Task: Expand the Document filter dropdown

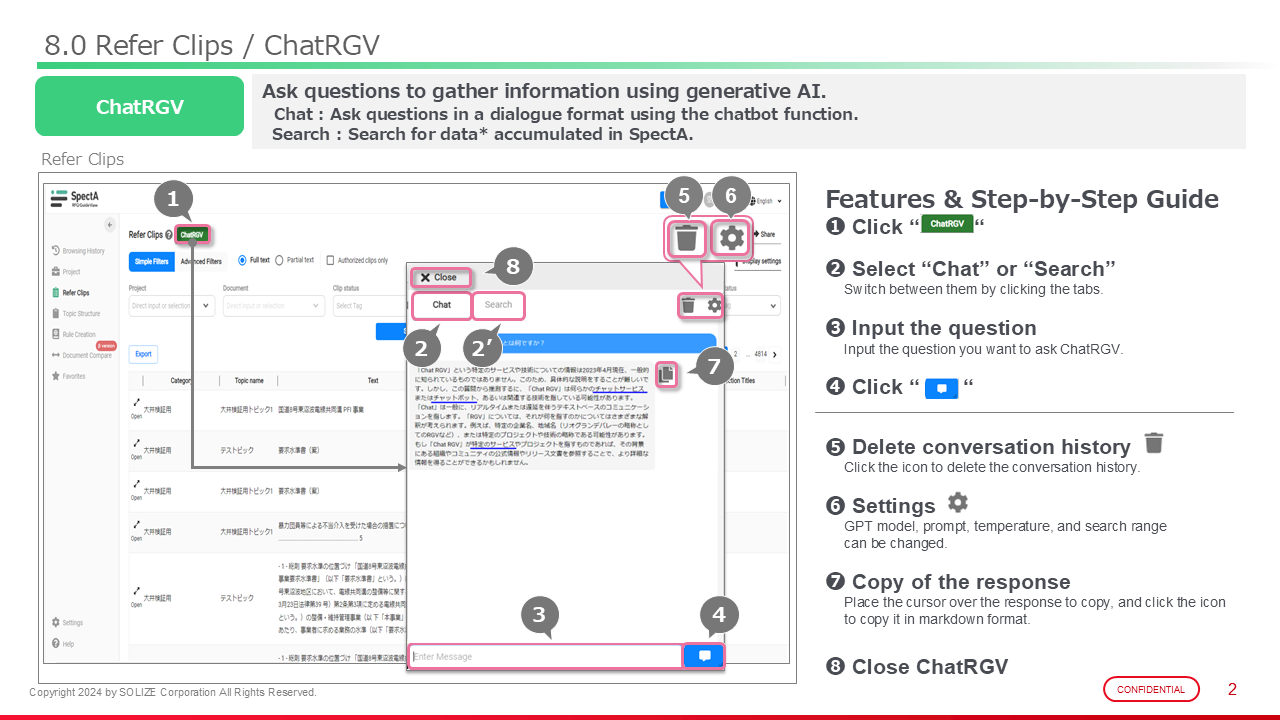Action: [314, 306]
